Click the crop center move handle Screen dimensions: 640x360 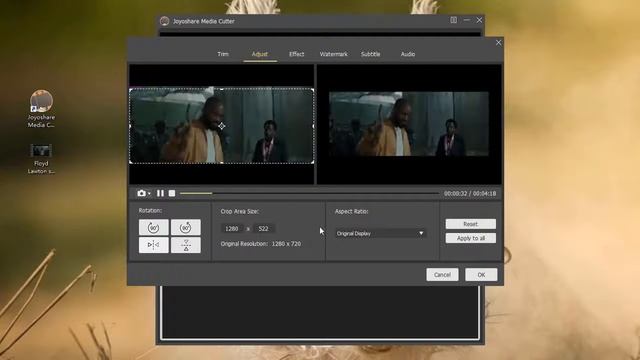point(222,126)
